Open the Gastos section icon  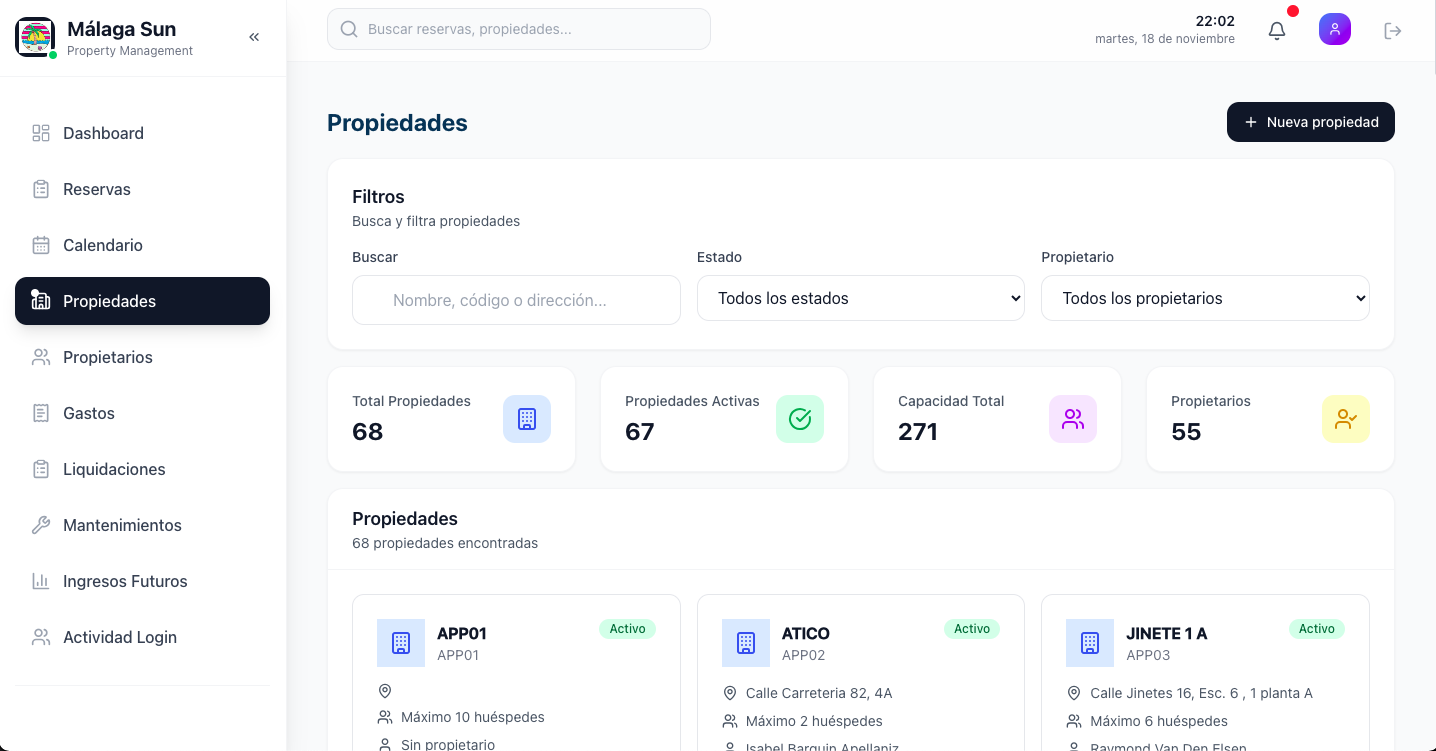[40, 412]
